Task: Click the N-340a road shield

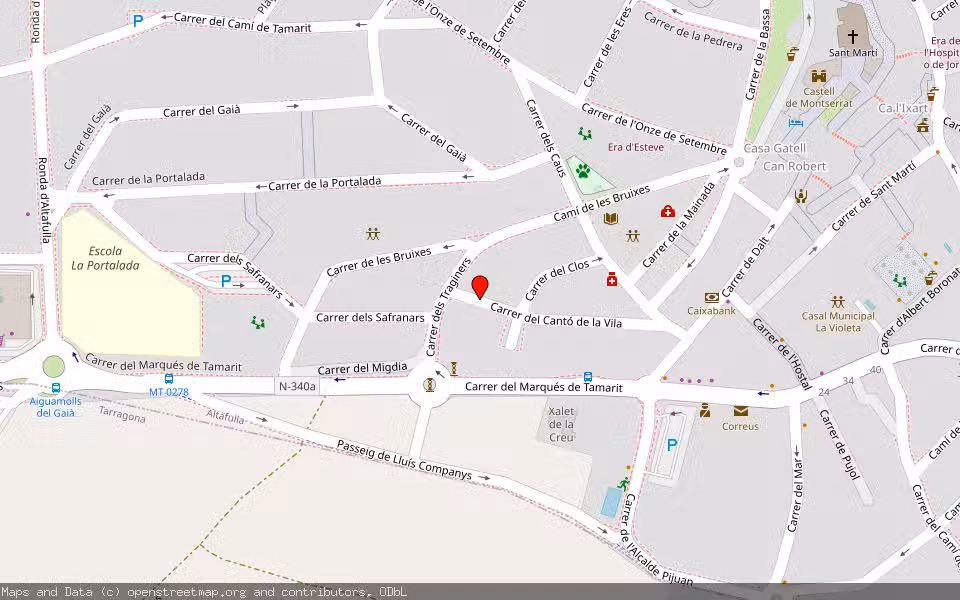Action: 298,386
